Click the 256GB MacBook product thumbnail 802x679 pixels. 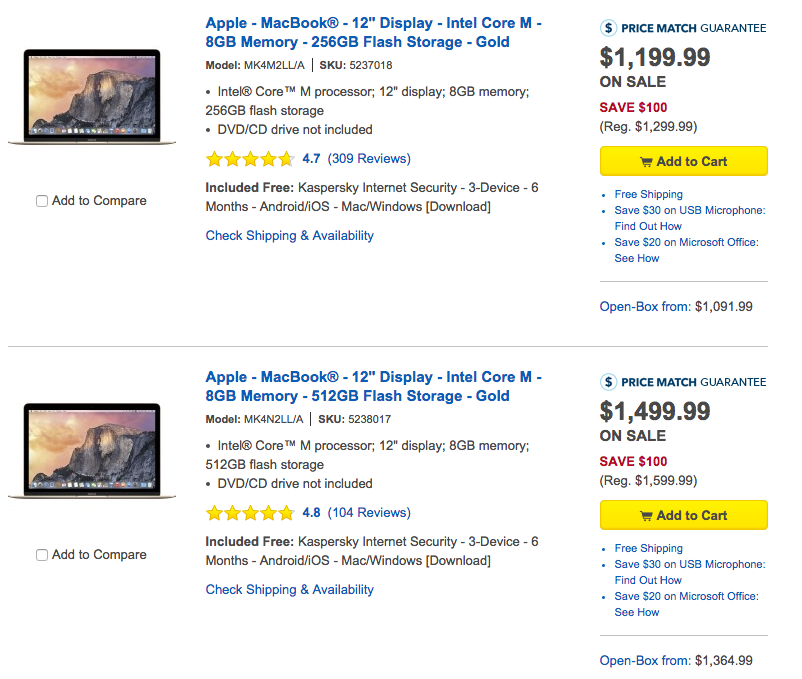[x=92, y=97]
